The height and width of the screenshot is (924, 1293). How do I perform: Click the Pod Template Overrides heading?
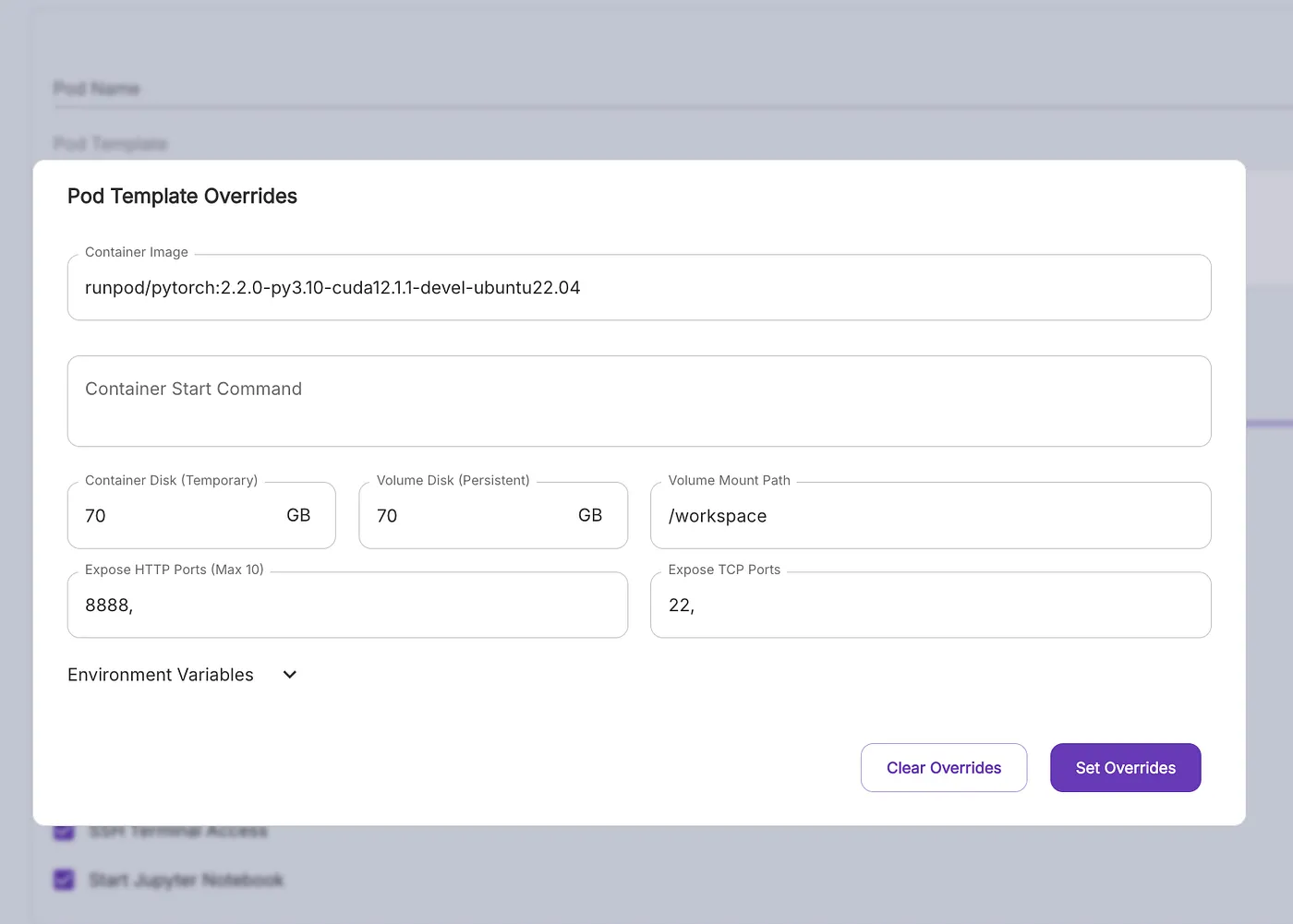pos(182,196)
